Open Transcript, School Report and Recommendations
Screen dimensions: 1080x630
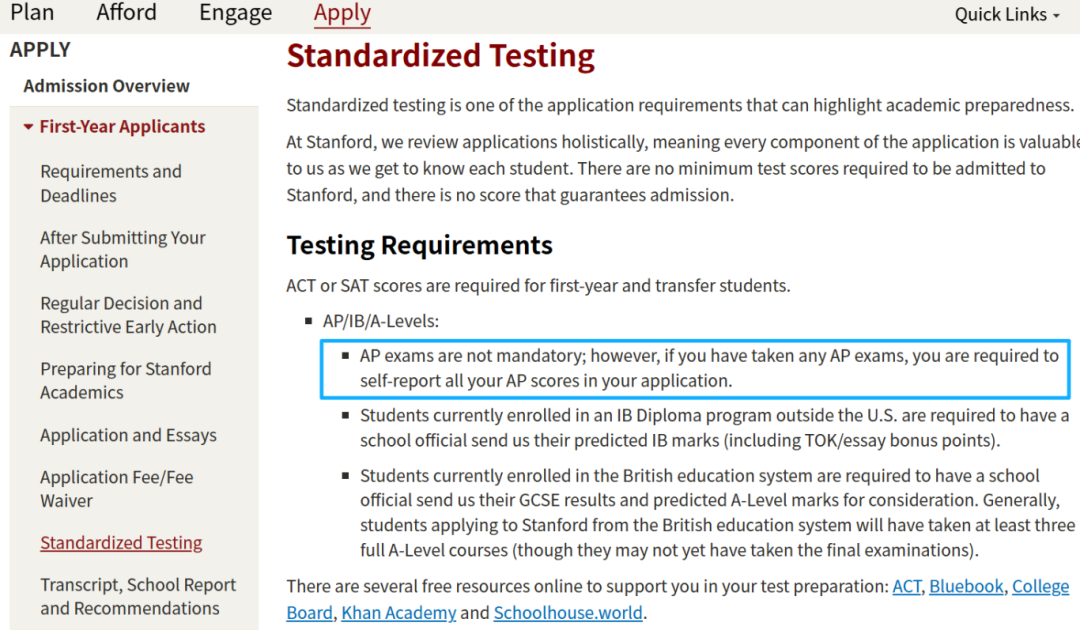pos(138,596)
